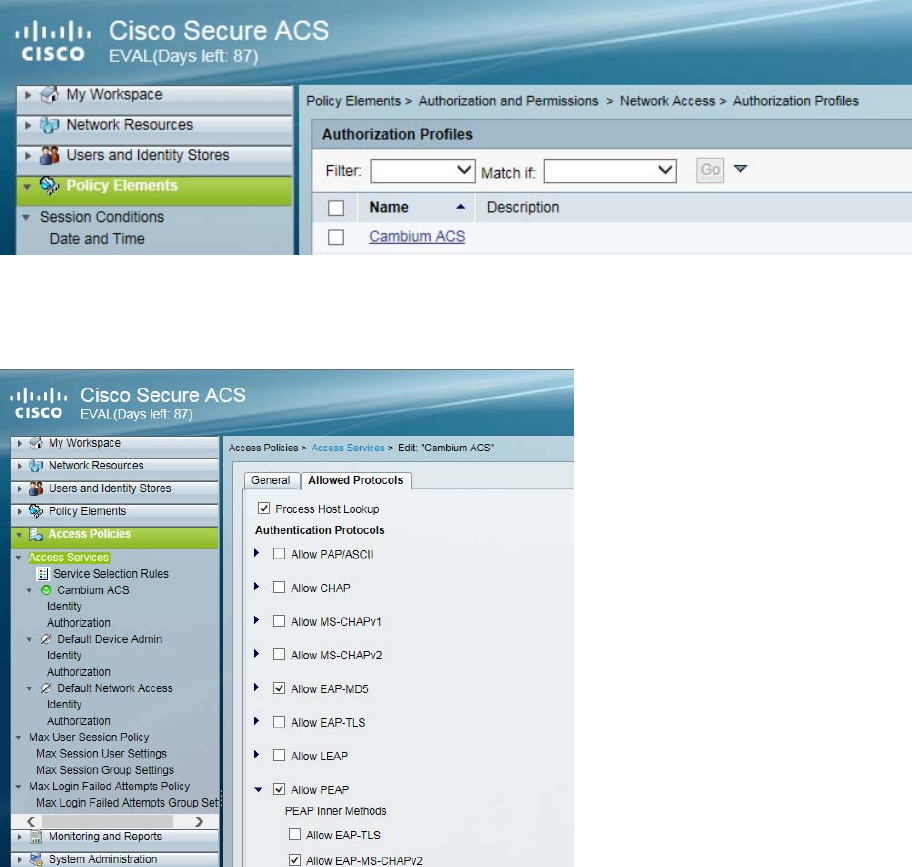This screenshot has height=867, width=912.
Task: Open Policy Elements menu in the top window
Action: pos(154,191)
